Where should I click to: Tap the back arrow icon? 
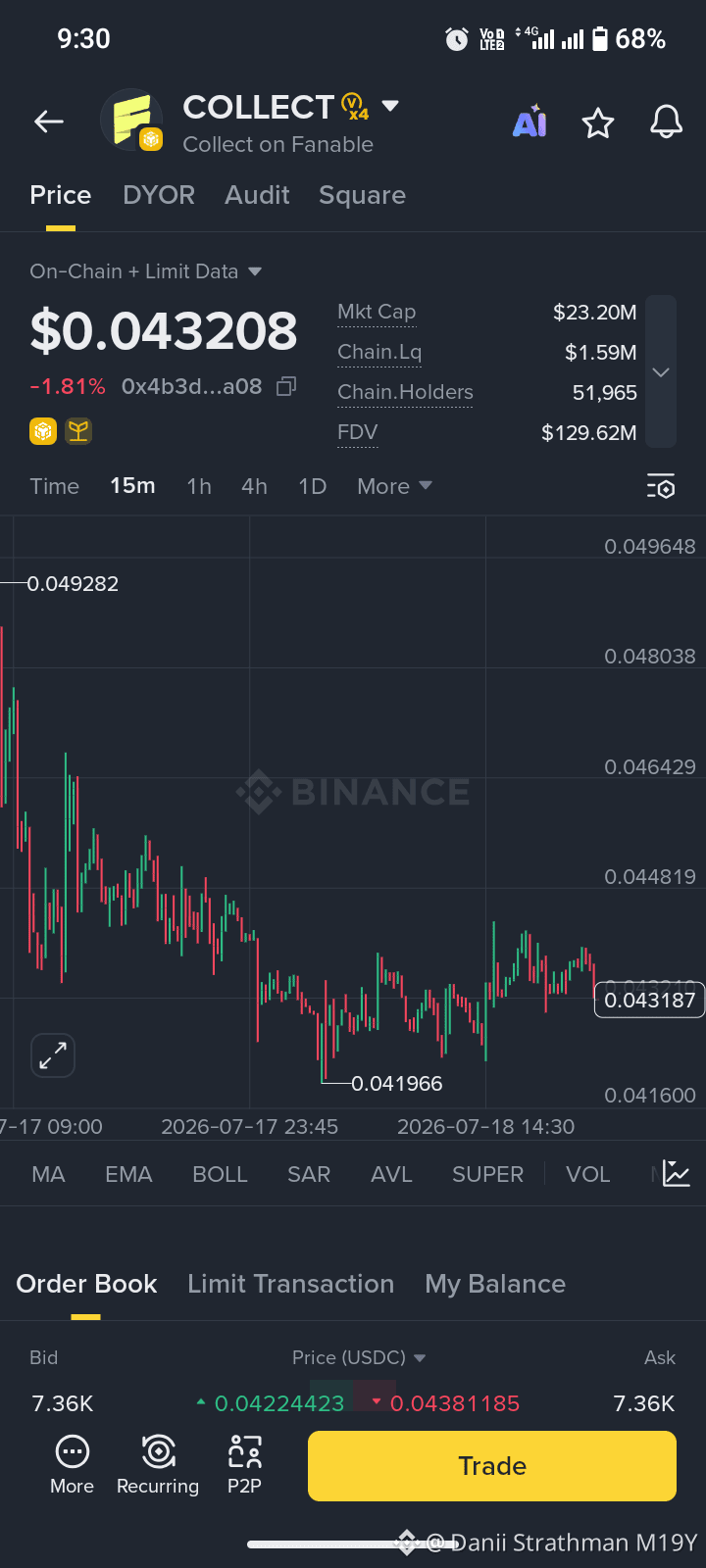(x=49, y=122)
